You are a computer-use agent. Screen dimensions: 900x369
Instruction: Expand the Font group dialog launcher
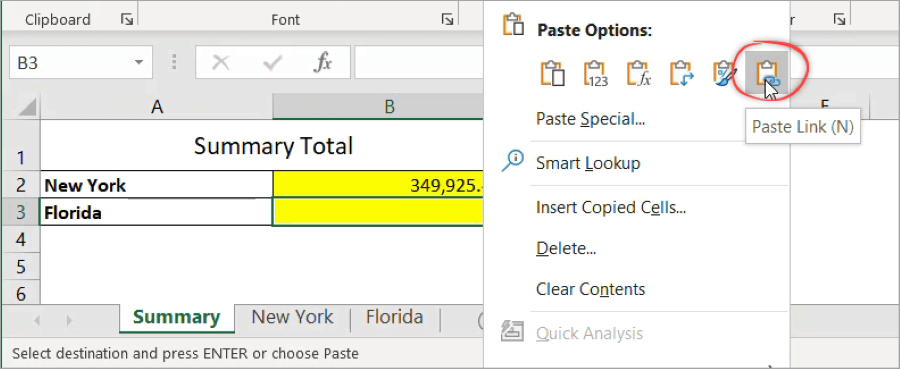point(447,20)
